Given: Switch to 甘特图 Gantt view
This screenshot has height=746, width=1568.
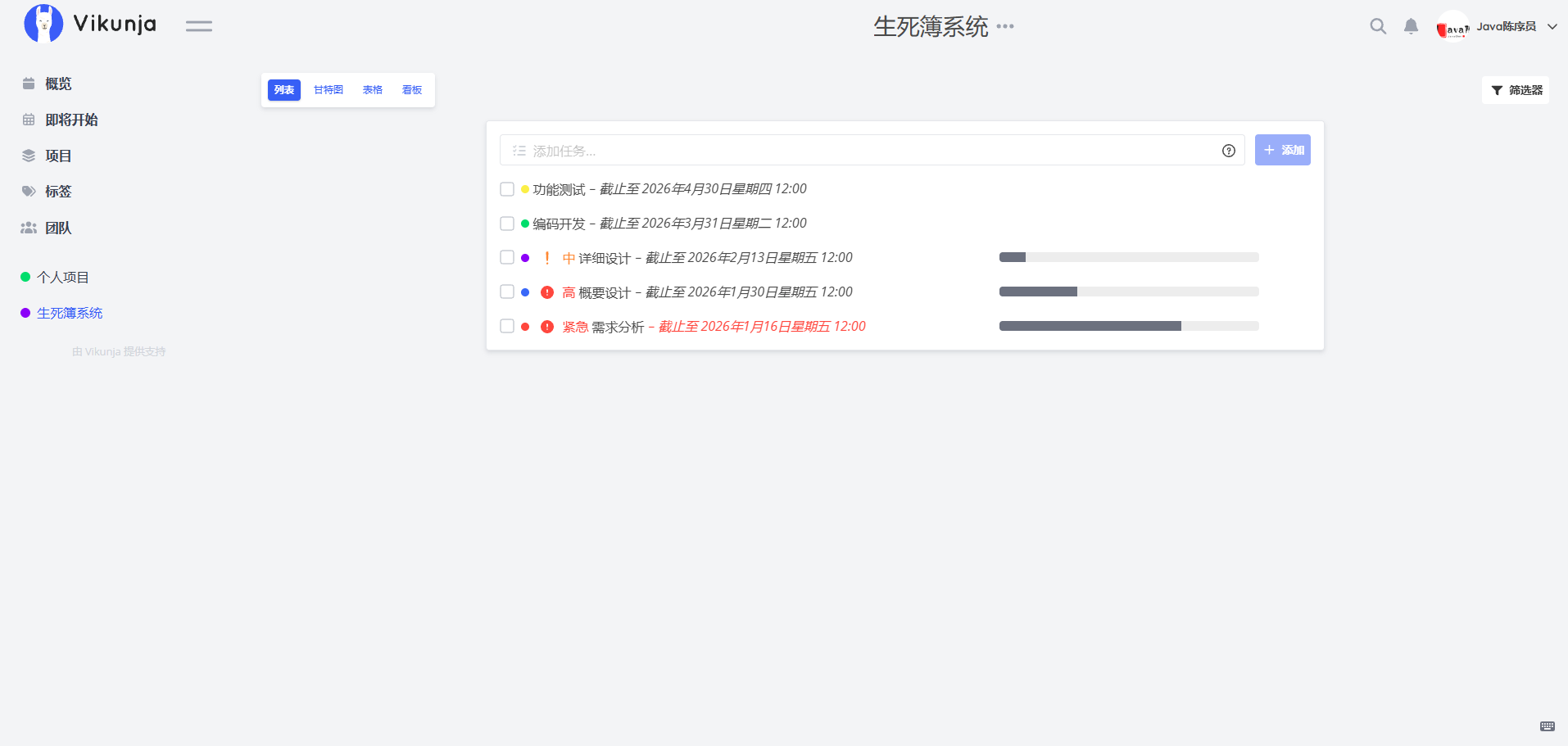Looking at the screenshot, I should pos(329,90).
